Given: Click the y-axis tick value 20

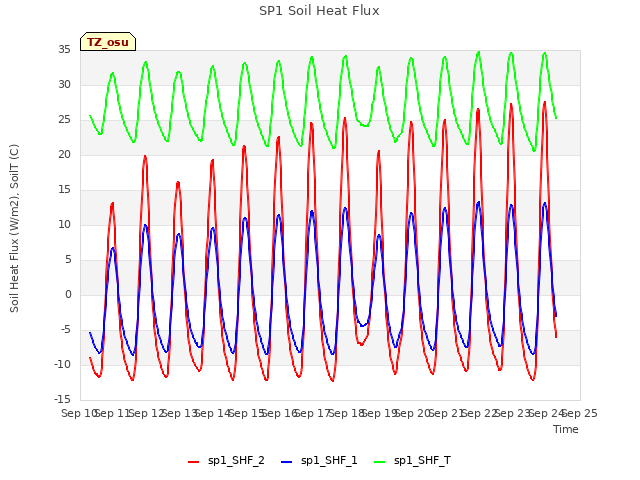Looking at the screenshot, I should 64,155.
